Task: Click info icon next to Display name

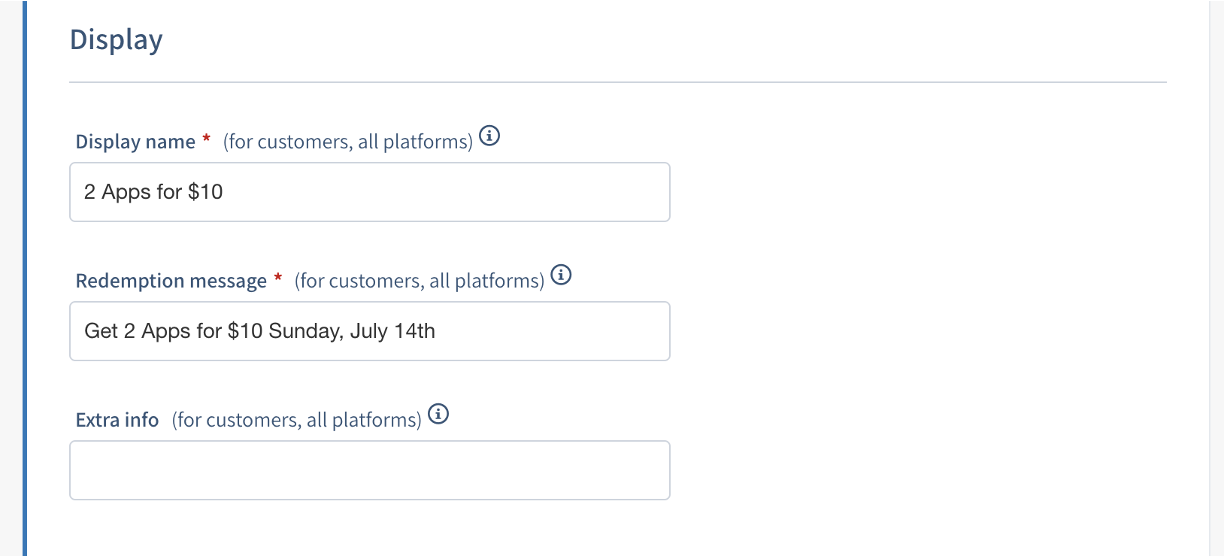Action: (x=490, y=137)
